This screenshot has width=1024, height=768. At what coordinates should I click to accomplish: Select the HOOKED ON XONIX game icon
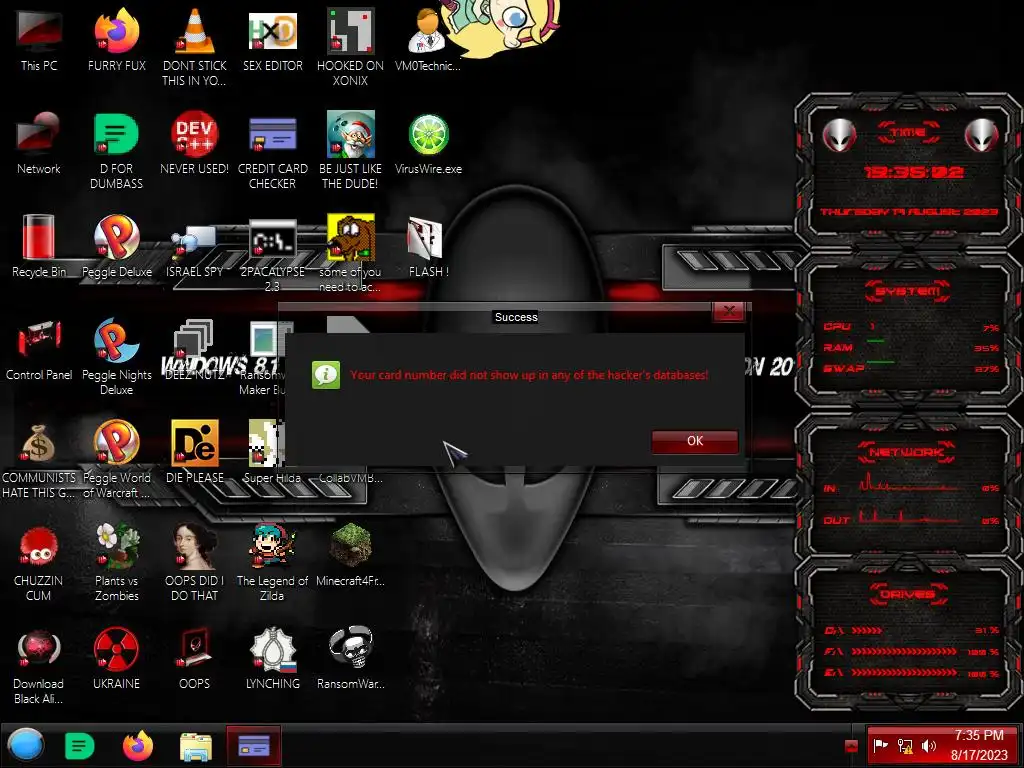[x=350, y=47]
